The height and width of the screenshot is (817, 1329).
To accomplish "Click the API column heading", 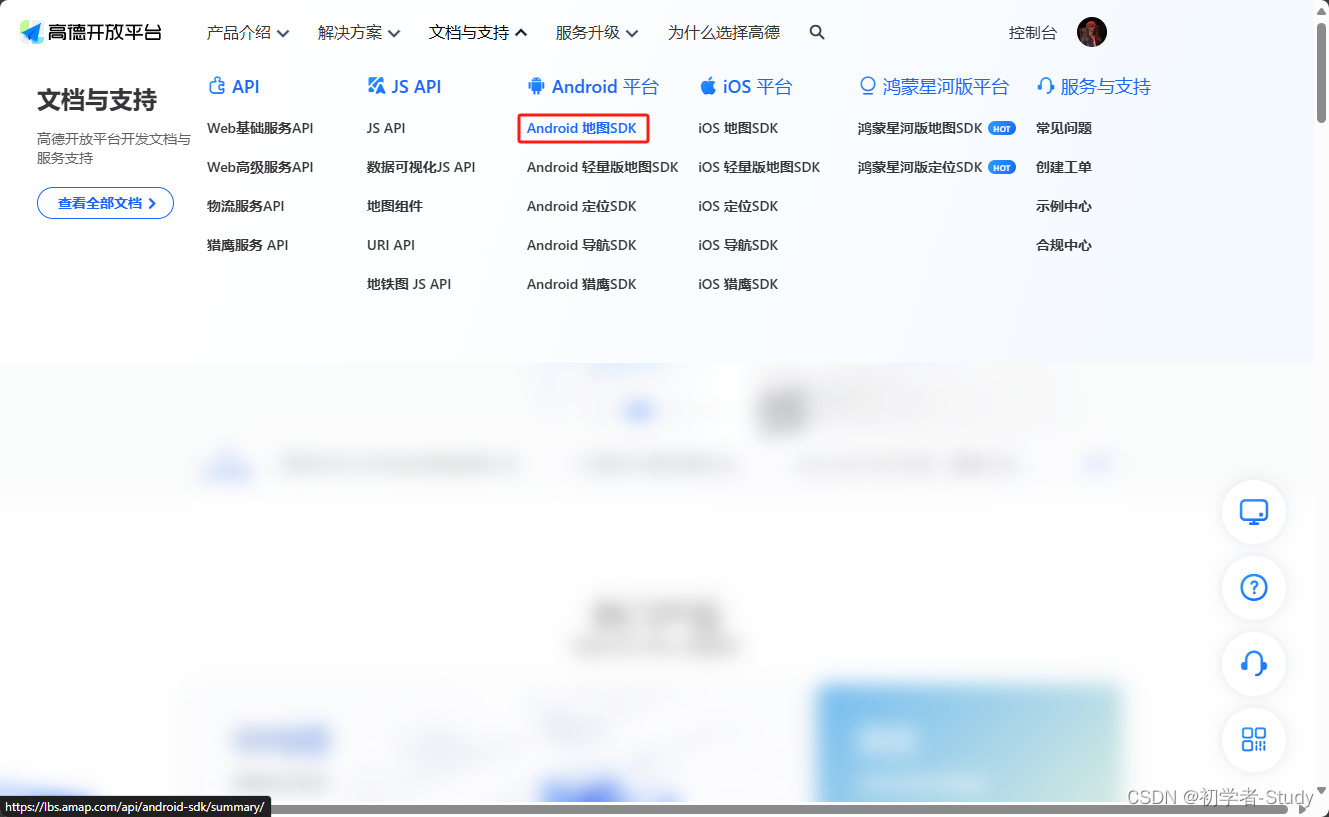I will 246,87.
